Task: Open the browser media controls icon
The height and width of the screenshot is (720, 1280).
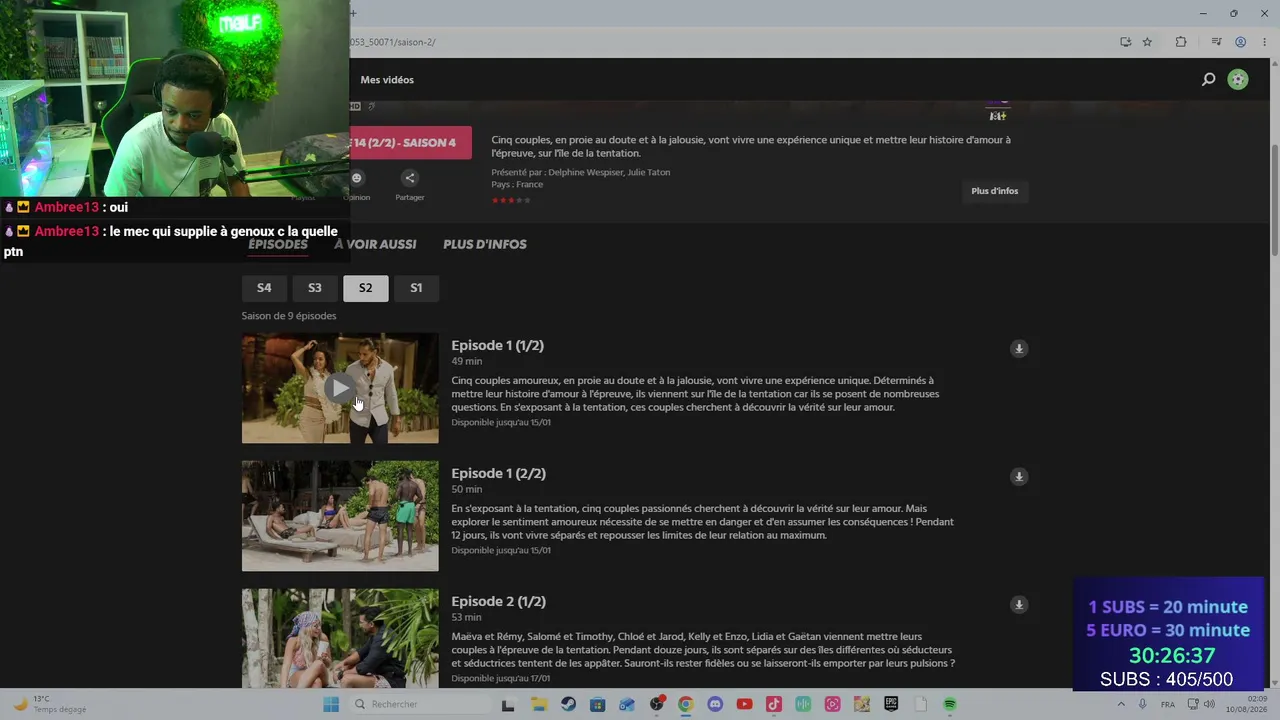Action: [x=1216, y=42]
